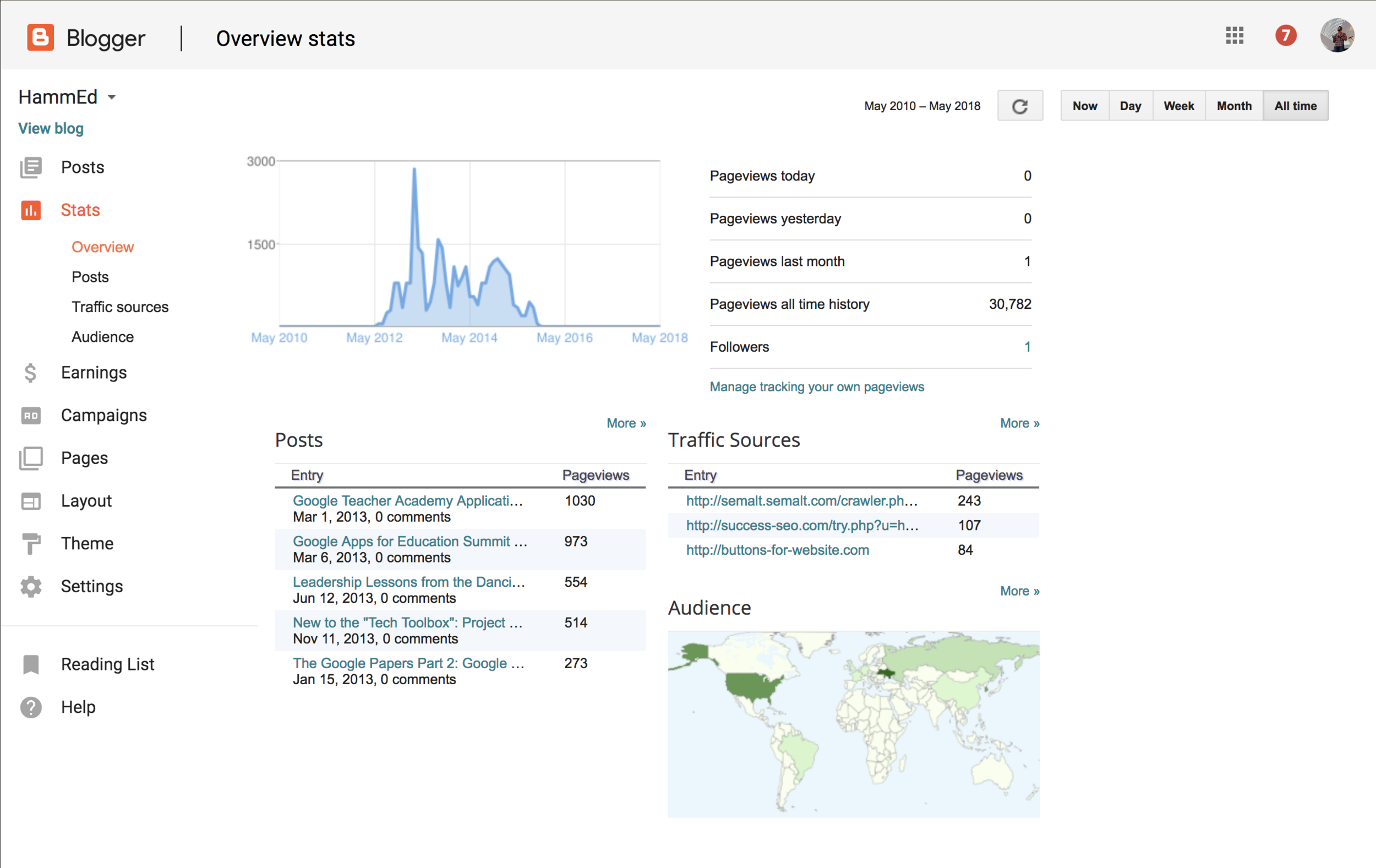Open the View blog link
This screenshot has width=1376, height=868.
tap(51, 128)
